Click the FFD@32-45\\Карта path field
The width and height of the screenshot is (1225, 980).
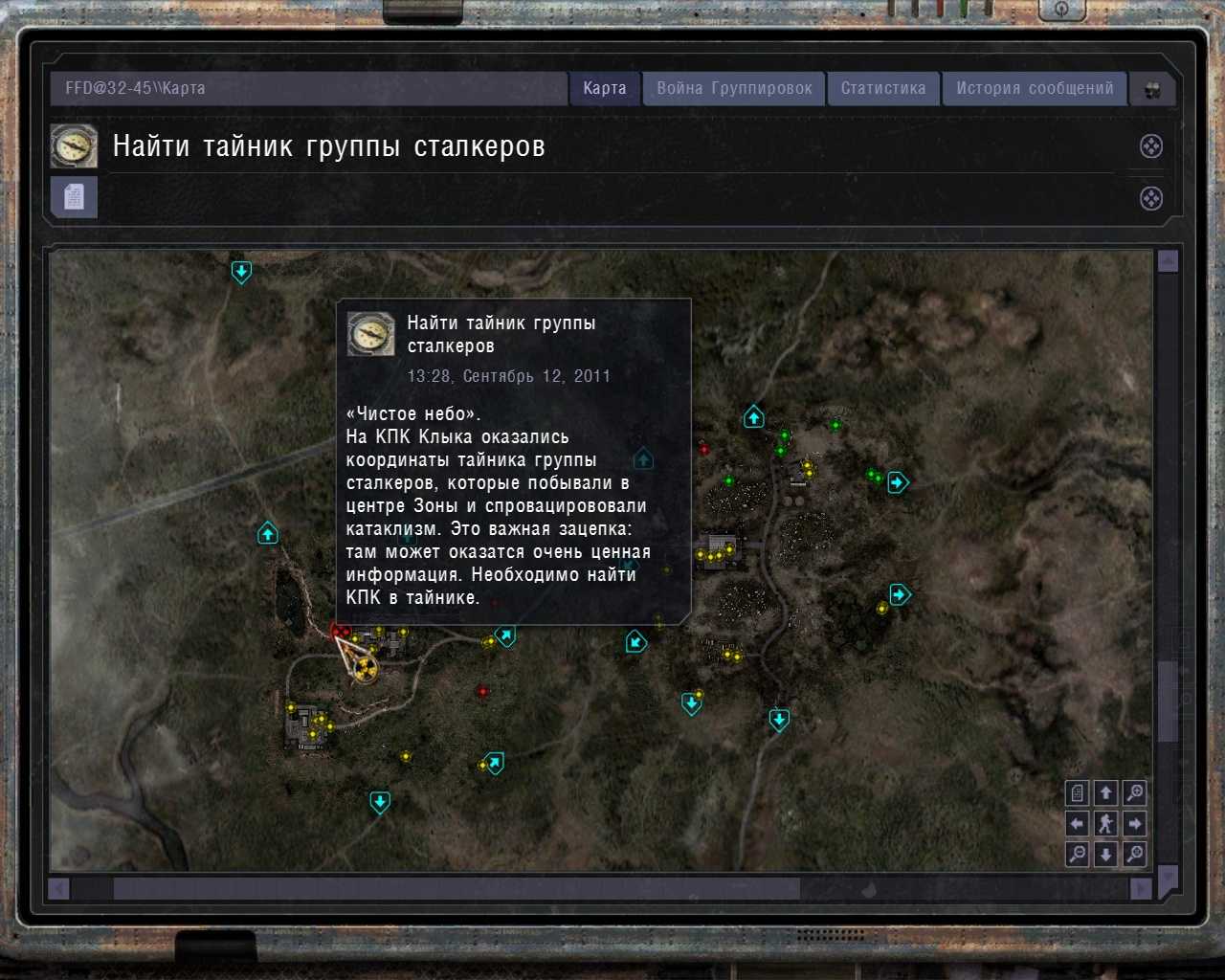tap(309, 88)
